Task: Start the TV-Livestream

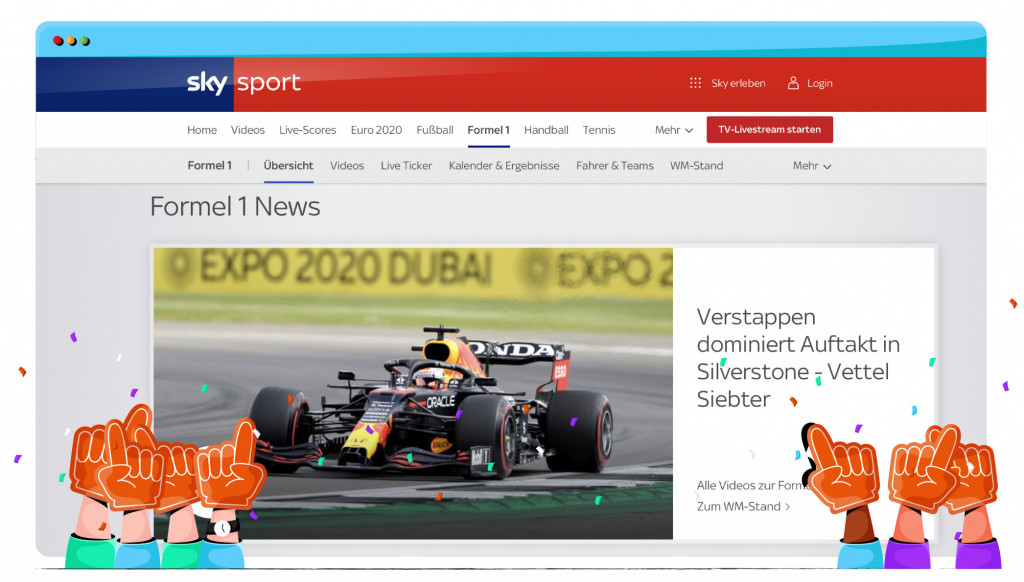Action: [x=769, y=129]
